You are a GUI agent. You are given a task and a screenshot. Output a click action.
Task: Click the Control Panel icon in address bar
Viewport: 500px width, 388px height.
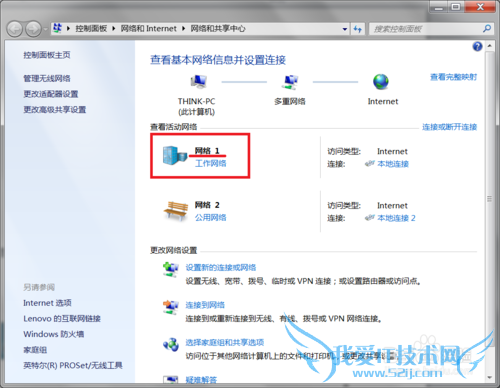pos(57,28)
